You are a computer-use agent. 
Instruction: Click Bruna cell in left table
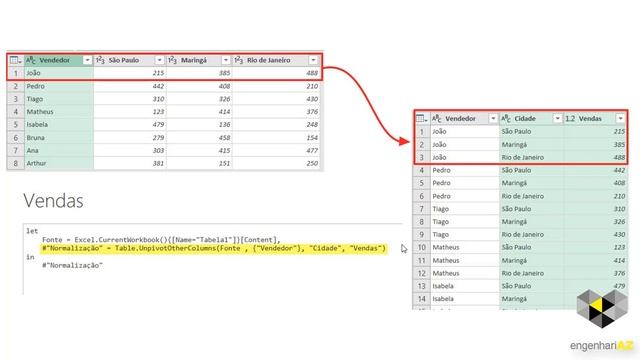pyautogui.click(x=59, y=138)
